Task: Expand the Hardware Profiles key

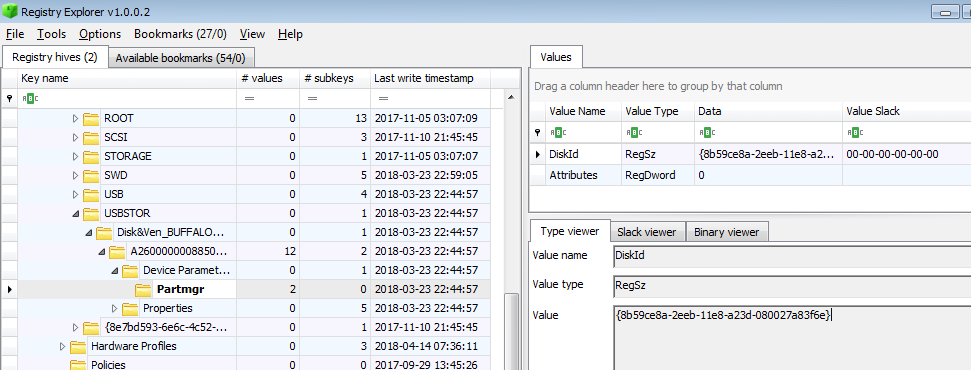Action: pyautogui.click(x=63, y=346)
